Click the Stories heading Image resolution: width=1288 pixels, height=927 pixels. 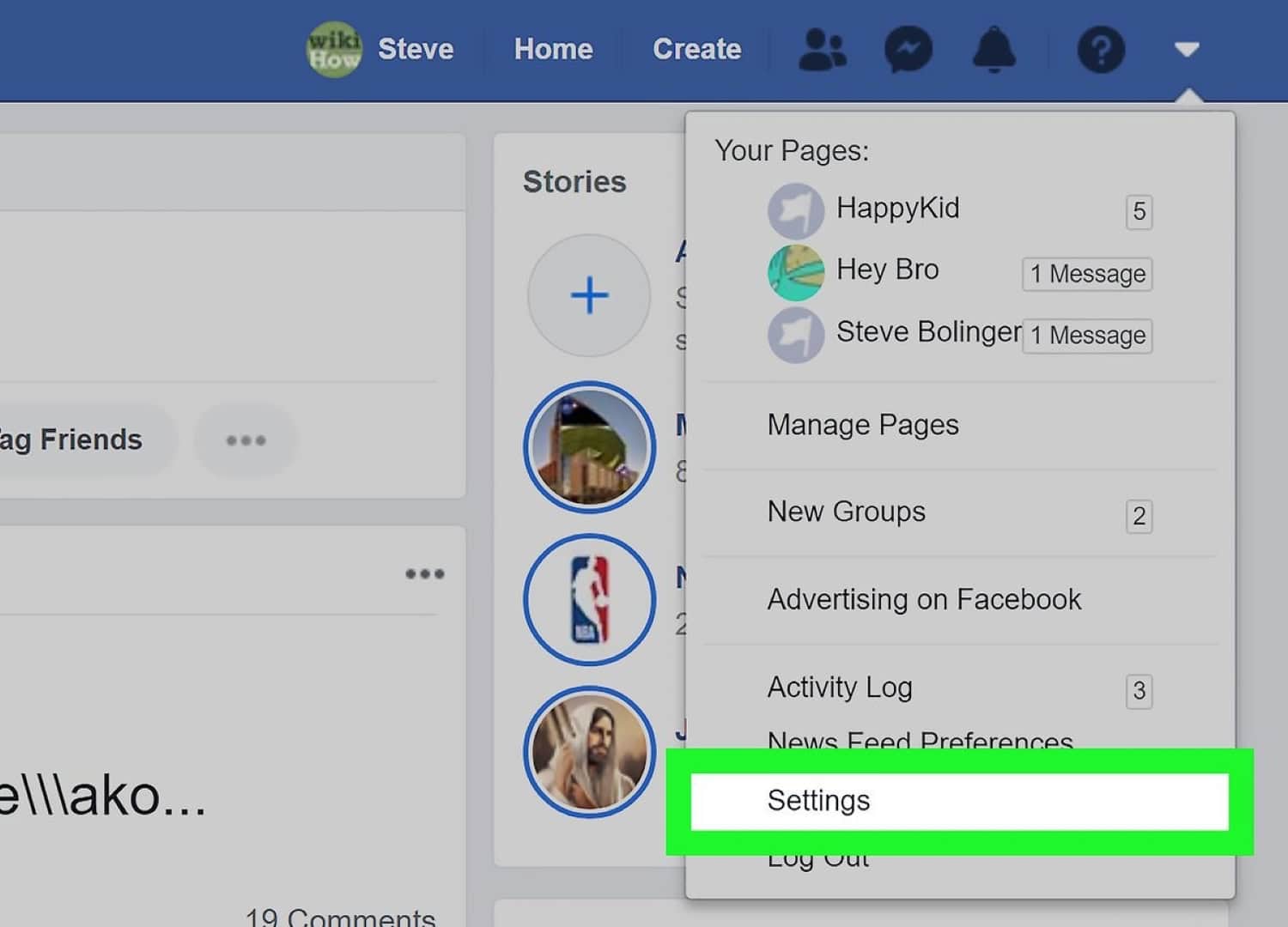click(x=574, y=182)
